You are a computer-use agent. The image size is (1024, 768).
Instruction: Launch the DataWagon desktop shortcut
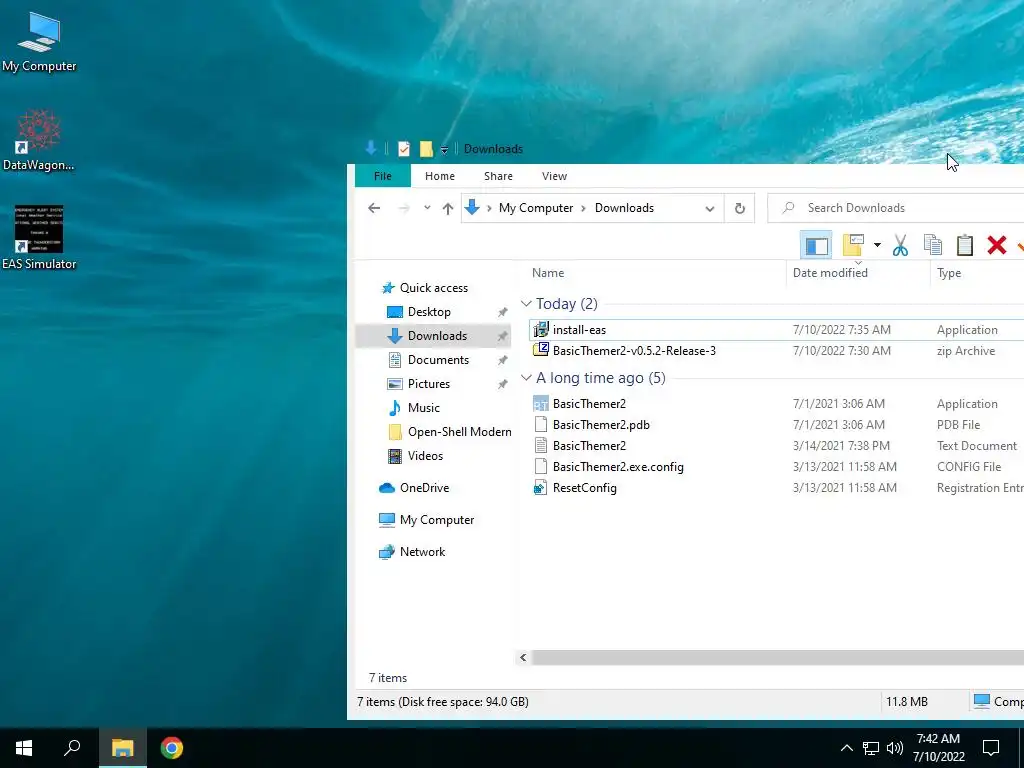[x=39, y=140]
